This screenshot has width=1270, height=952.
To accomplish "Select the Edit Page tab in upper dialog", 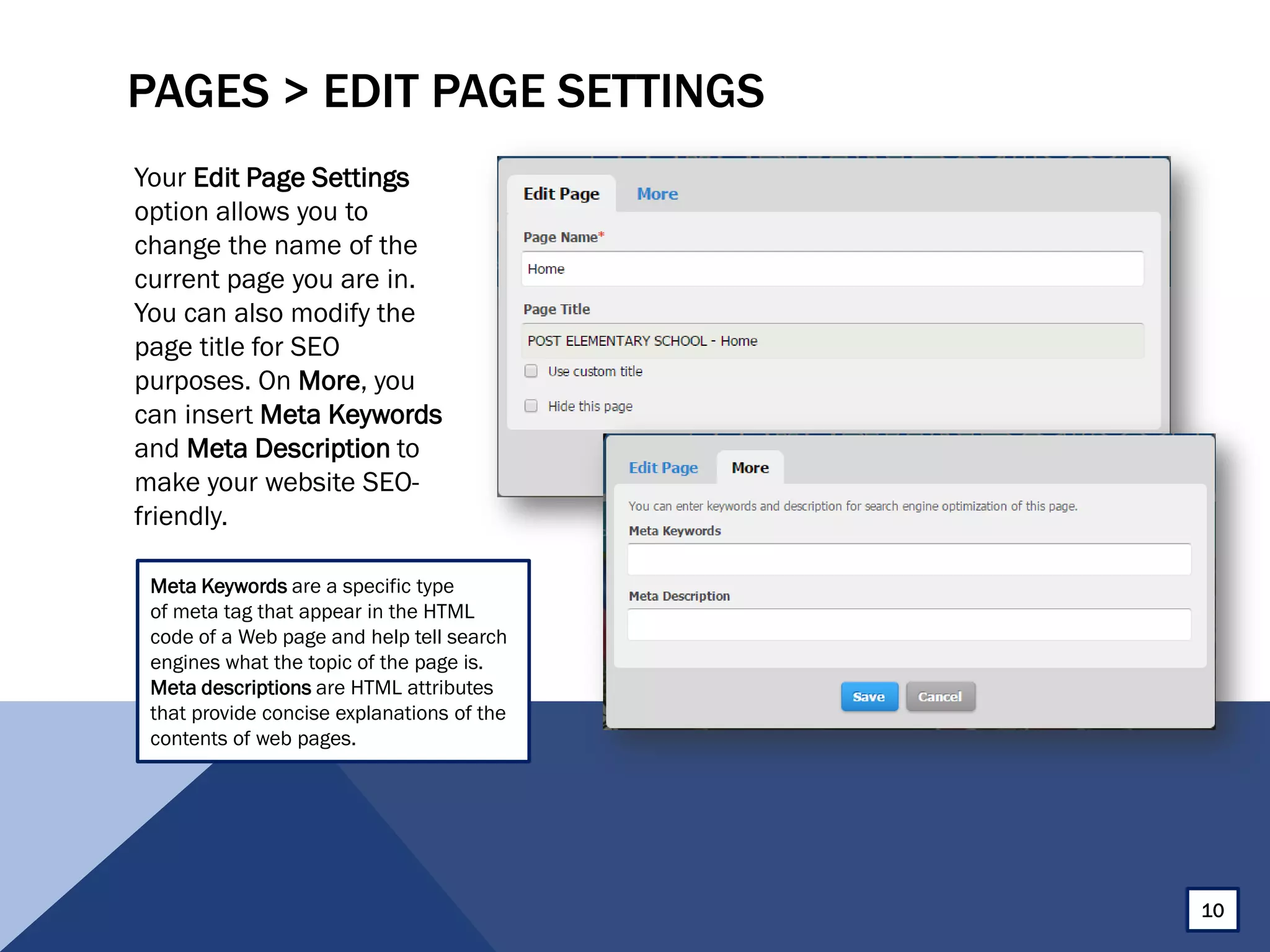I will (x=561, y=194).
